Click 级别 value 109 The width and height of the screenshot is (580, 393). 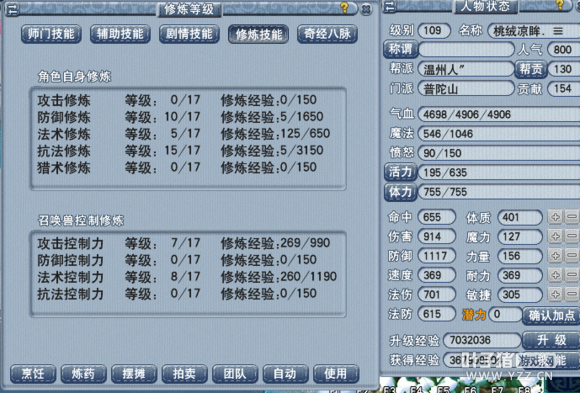434,30
